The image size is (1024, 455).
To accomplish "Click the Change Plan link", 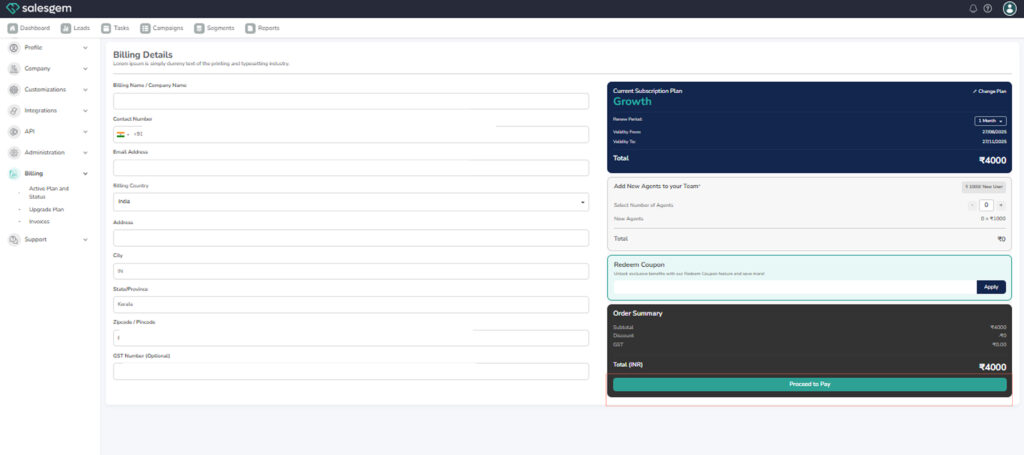I will click(x=989, y=91).
